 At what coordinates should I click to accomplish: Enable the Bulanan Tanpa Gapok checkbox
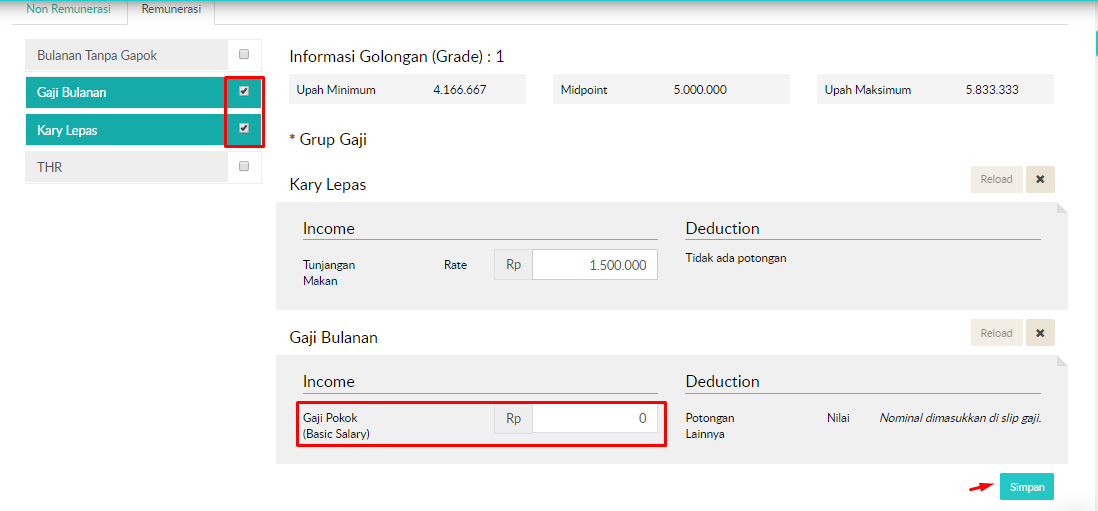pyautogui.click(x=244, y=55)
